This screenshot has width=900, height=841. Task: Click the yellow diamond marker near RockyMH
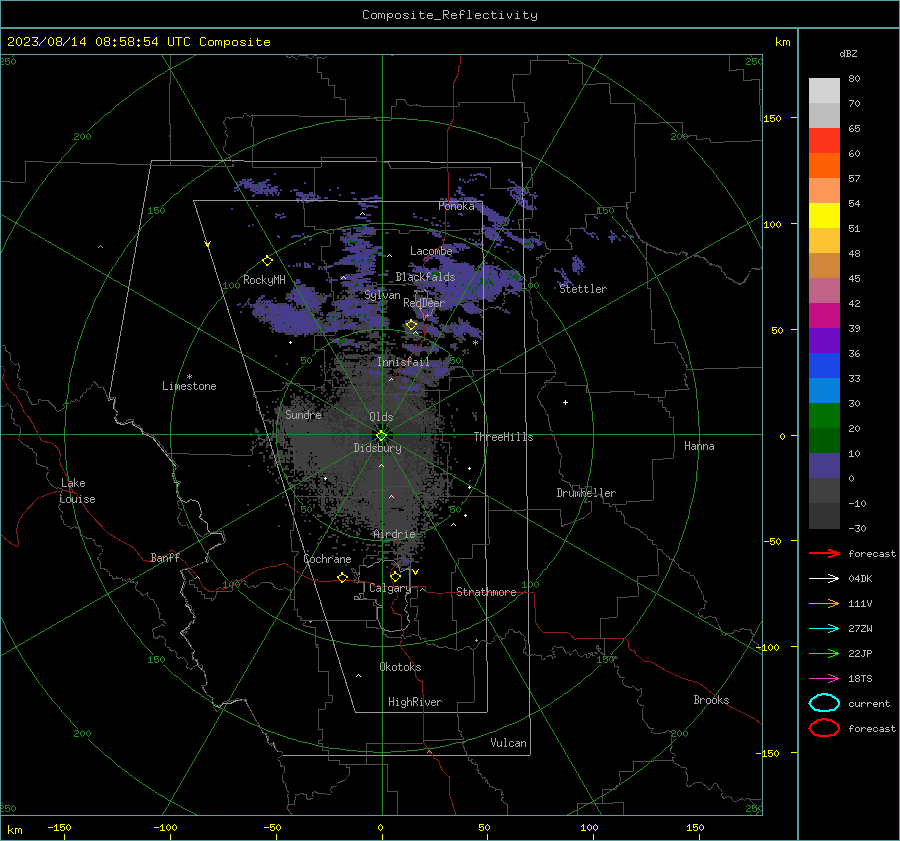(267, 261)
